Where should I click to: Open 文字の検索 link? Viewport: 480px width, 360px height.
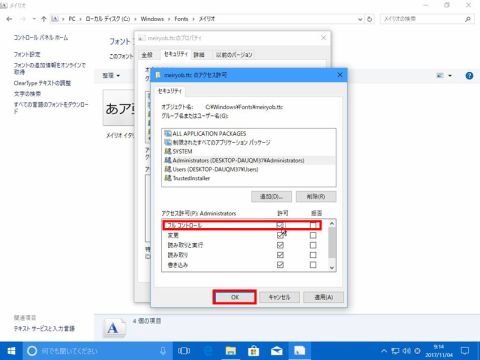27,94
